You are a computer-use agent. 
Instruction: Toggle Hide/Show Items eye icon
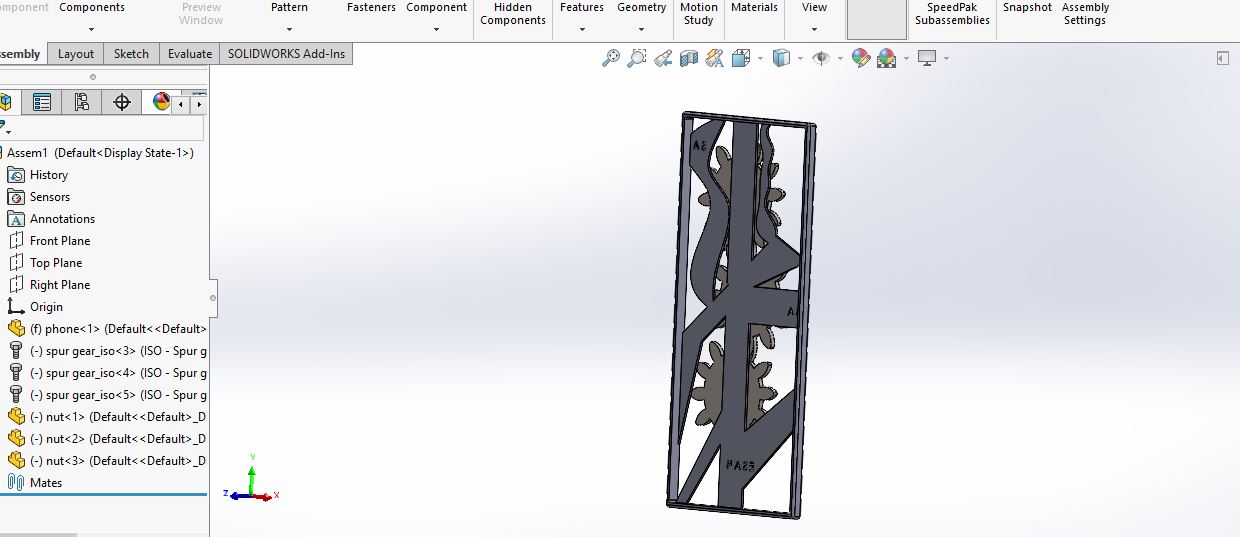point(820,59)
